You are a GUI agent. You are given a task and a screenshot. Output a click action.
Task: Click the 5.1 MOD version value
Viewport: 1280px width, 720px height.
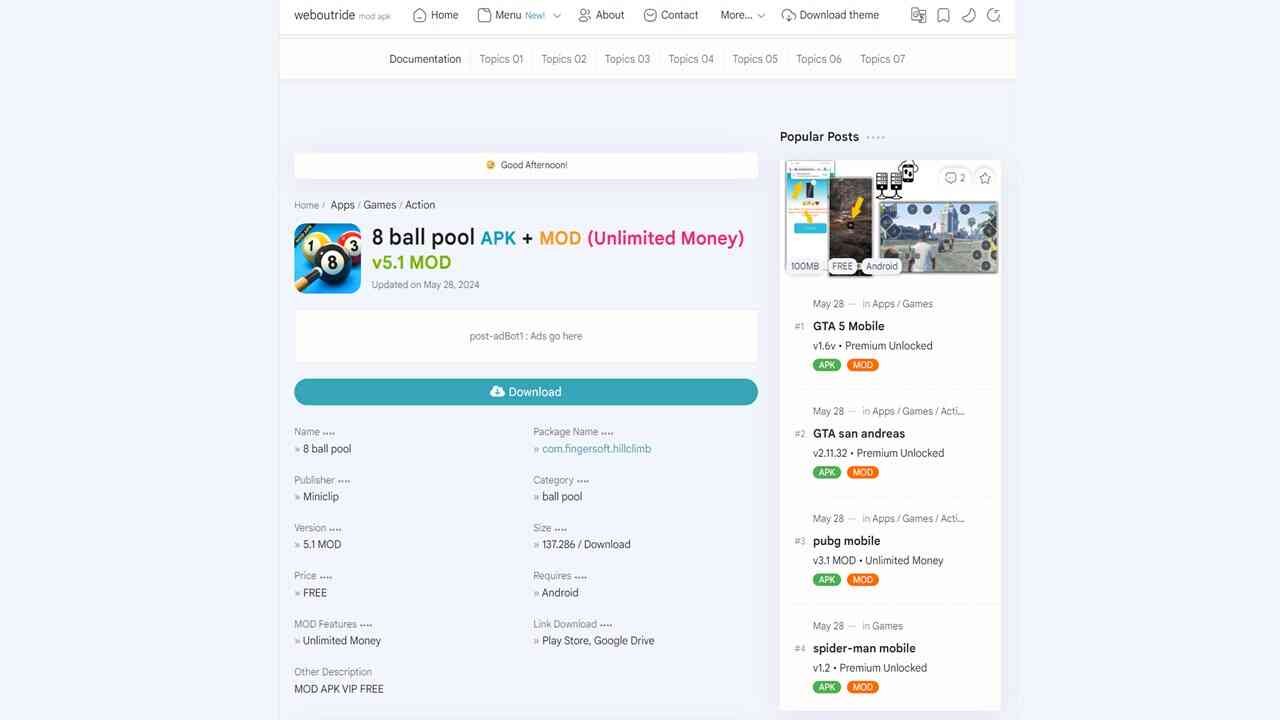coord(322,545)
